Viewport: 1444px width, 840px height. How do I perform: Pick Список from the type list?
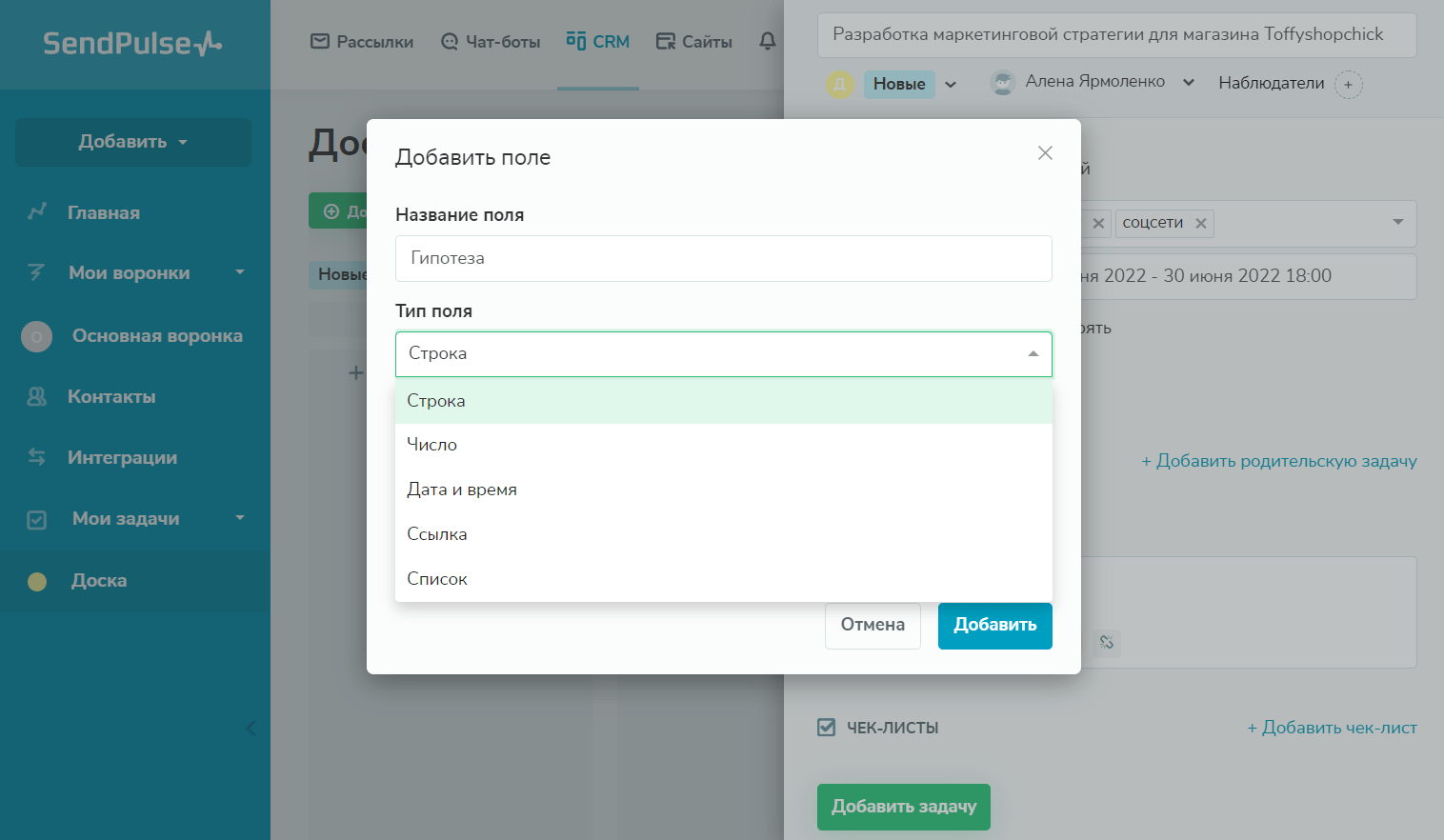click(437, 579)
